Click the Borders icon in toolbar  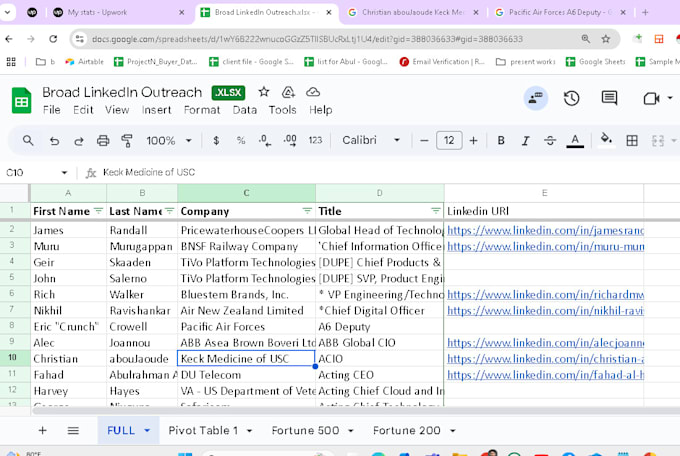pos(632,141)
